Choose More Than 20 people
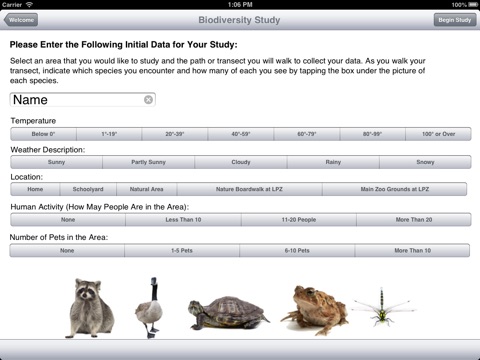 pos(414,220)
